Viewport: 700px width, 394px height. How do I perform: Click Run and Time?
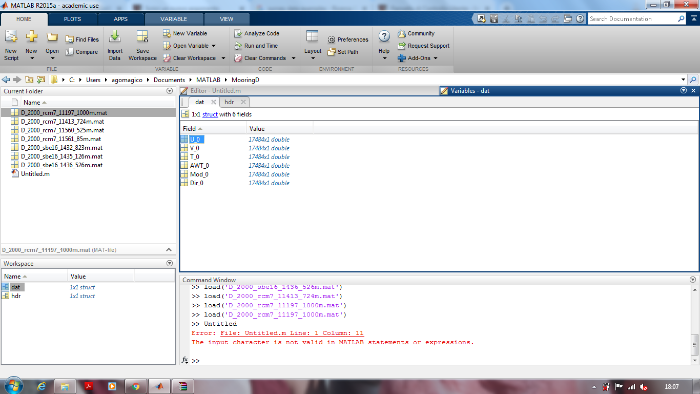tap(256, 46)
